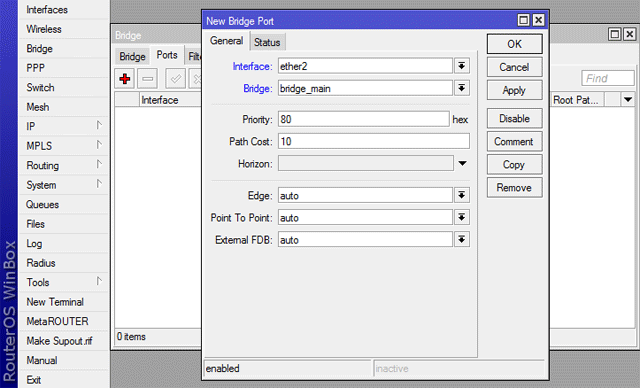Click the Disable button
The image size is (640, 388).
point(514,119)
